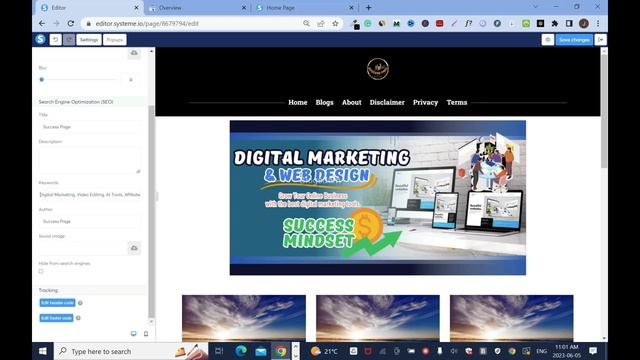
Task: Click About in the page menu
Action: [351, 102]
